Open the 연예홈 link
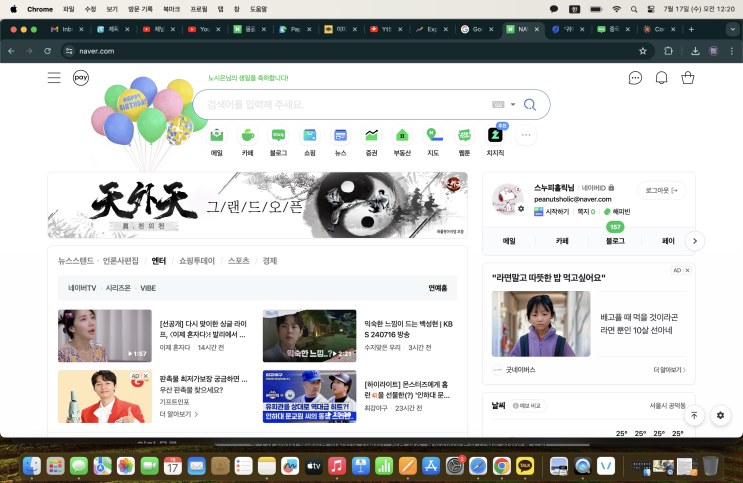This screenshot has height=483, width=743. (x=438, y=288)
